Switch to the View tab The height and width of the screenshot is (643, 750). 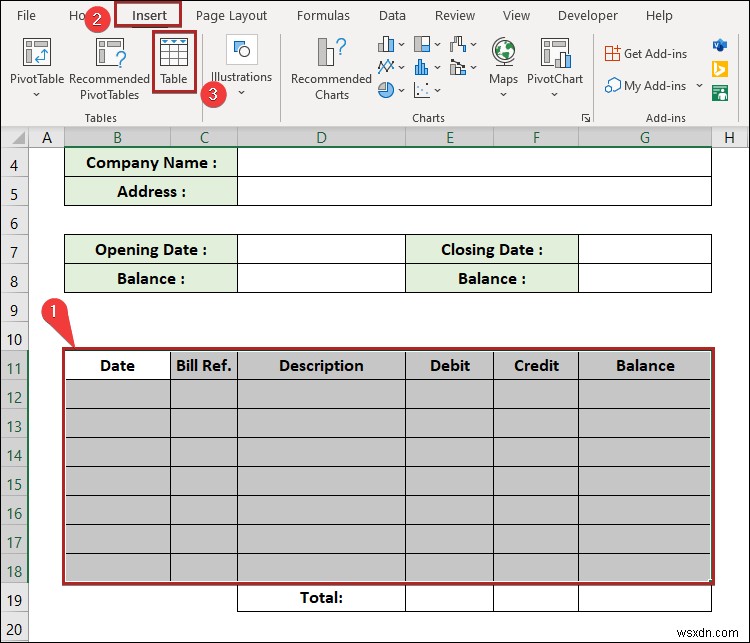(516, 16)
